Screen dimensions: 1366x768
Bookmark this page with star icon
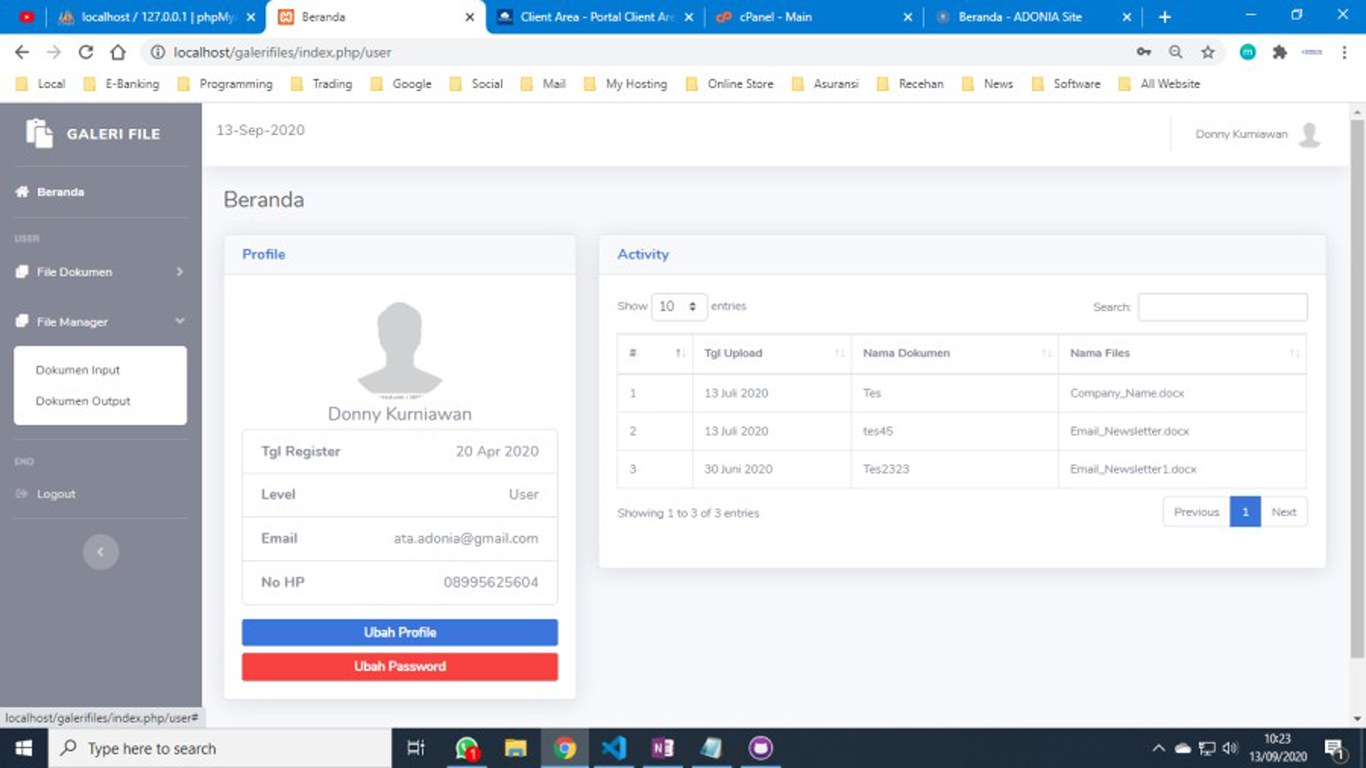tap(1208, 52)
